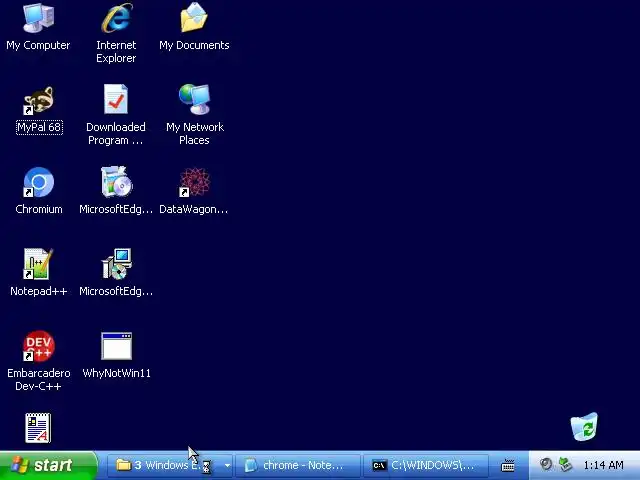Image resolution: width=640 pixels, height=480 pixels.
Task: Select the document icon below Dev-C++
Action: pyautogui.click(x=38, y=428)
